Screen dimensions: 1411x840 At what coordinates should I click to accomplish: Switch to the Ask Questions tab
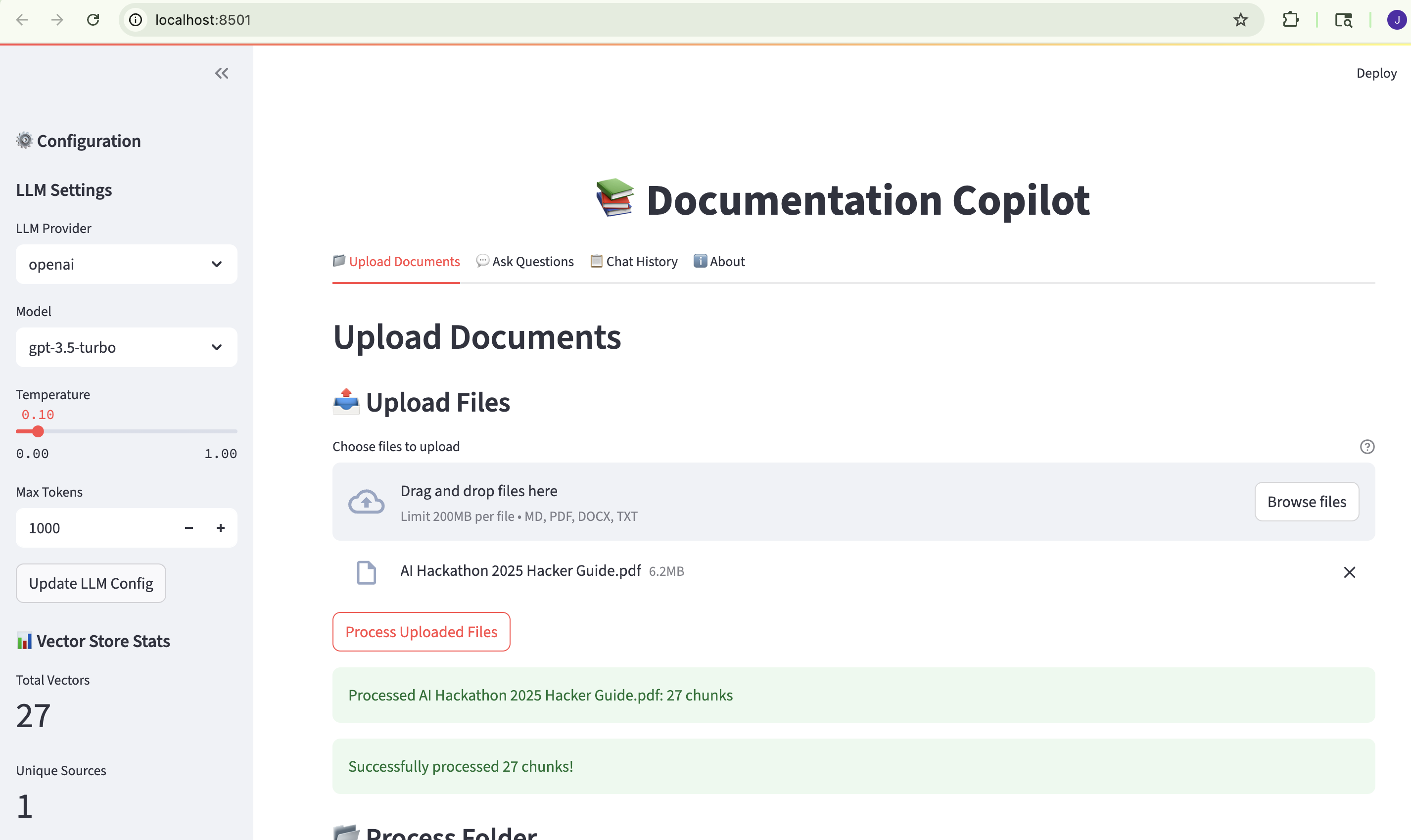(524, 262)
